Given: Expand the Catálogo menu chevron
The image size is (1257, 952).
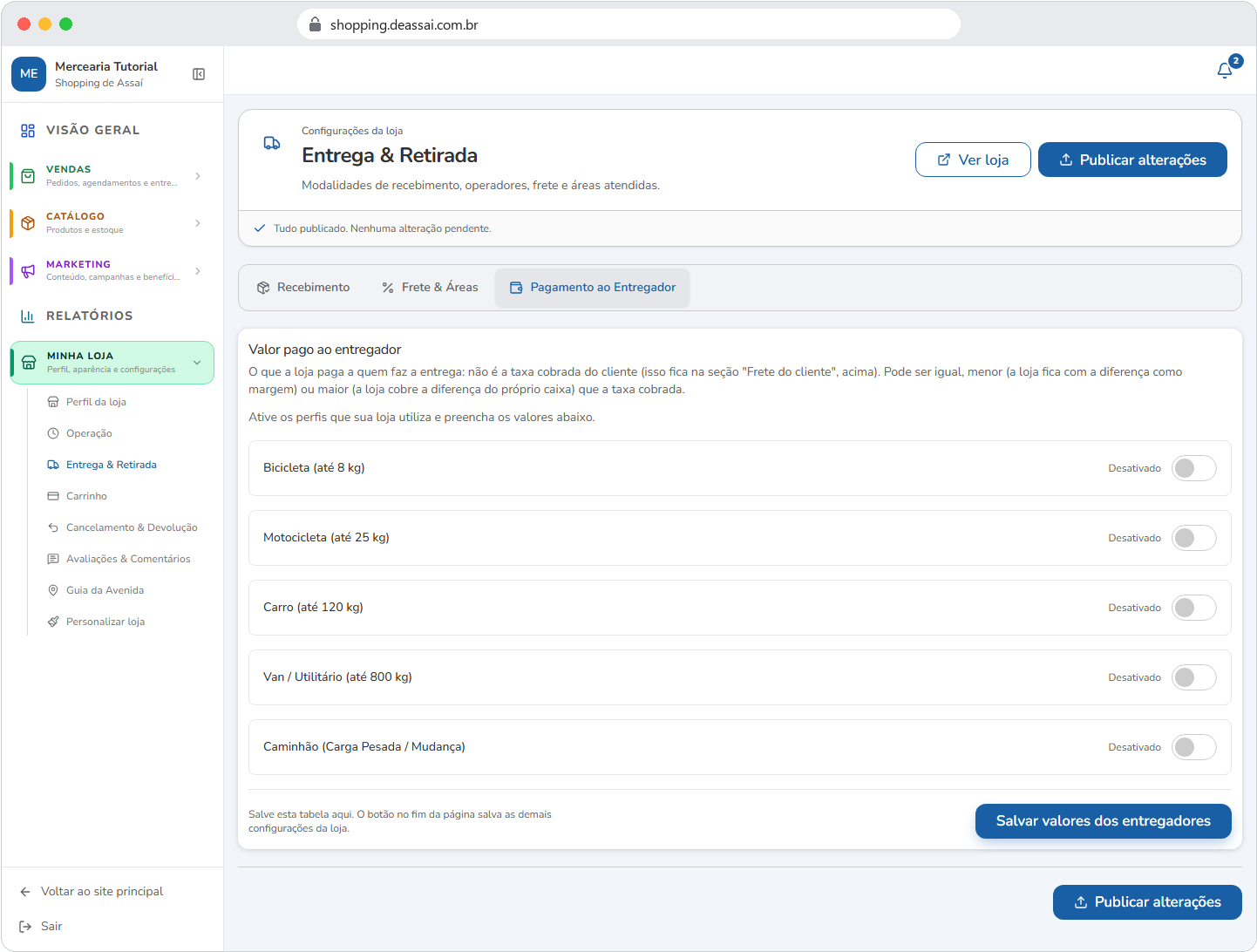Looking at the screenshot, I should 198,223.
